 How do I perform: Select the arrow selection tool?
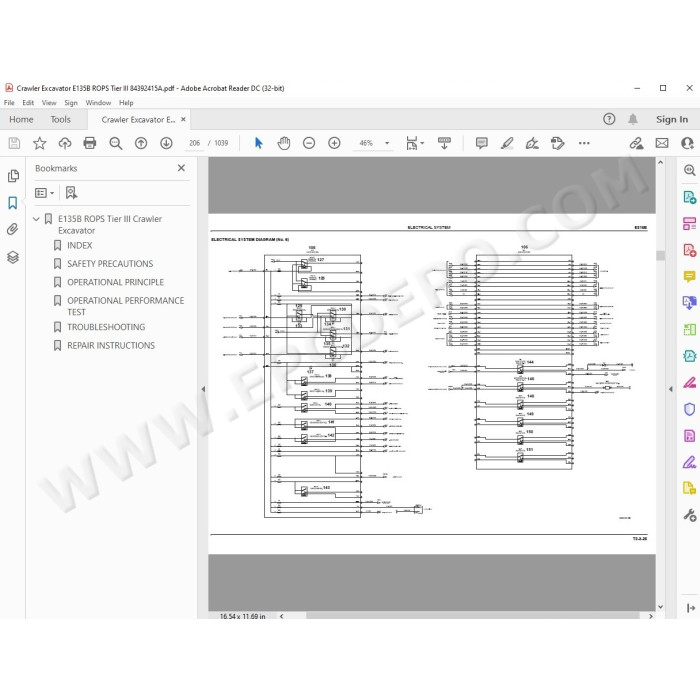click(x=258, y=143)
